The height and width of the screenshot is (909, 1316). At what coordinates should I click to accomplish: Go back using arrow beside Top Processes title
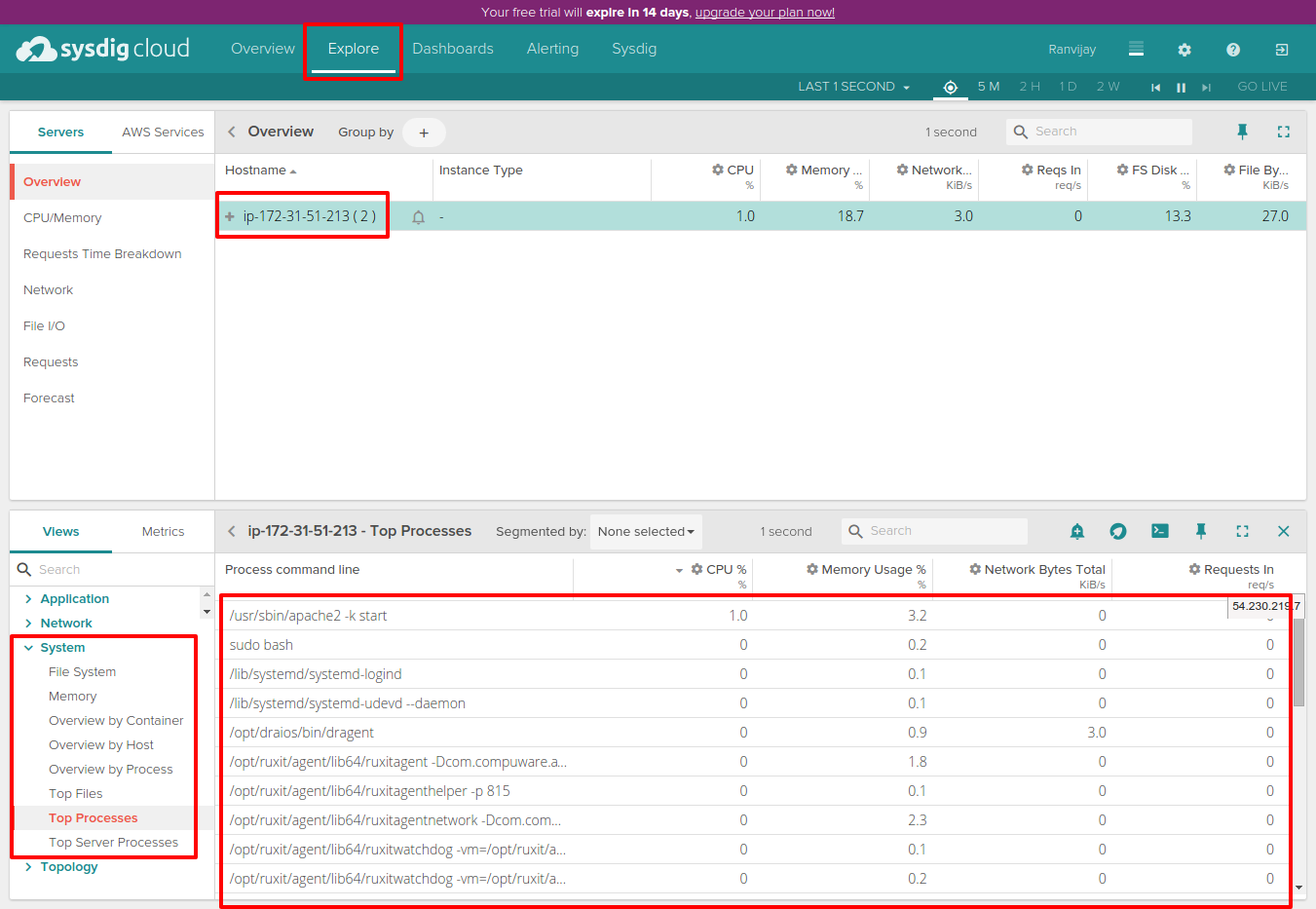coord(232,531)
